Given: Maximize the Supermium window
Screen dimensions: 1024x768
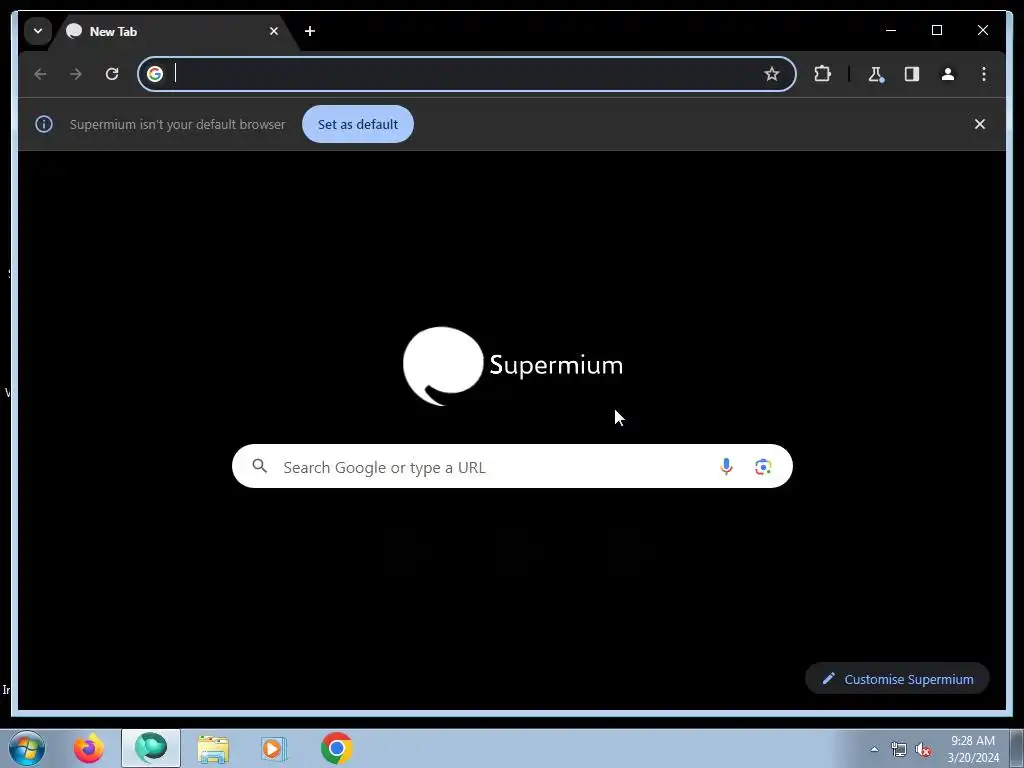Looking at the screenshot, I should point(936,30).
